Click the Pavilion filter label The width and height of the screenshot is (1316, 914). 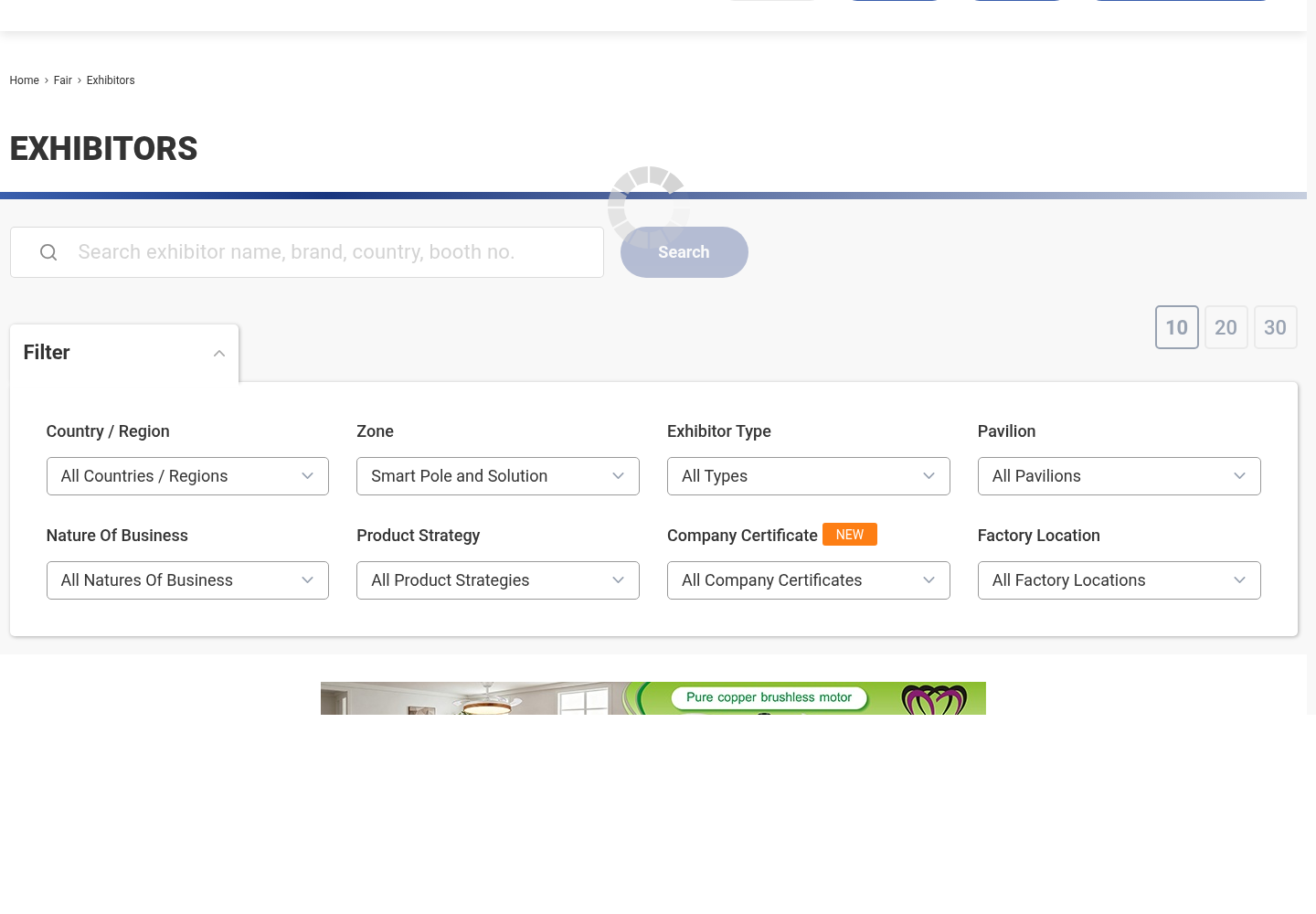pos(1007,431)
